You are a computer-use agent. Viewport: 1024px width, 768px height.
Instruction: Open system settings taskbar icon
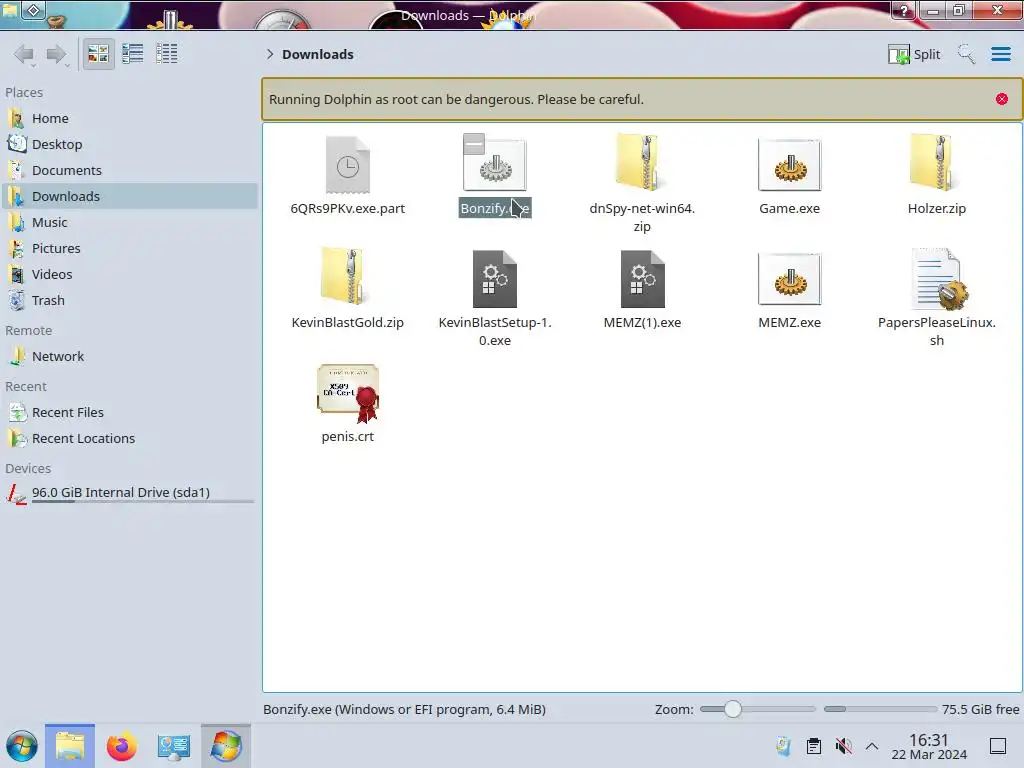[173, 746]
